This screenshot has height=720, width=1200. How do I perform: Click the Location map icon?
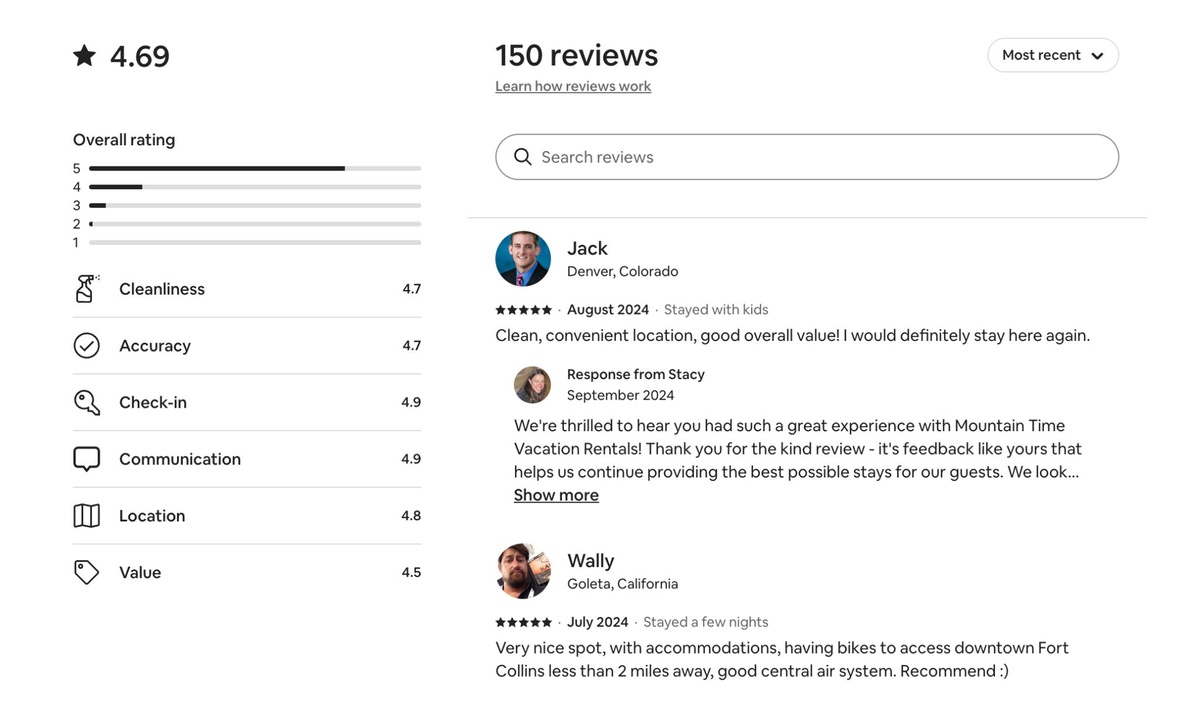coord(87,516)
